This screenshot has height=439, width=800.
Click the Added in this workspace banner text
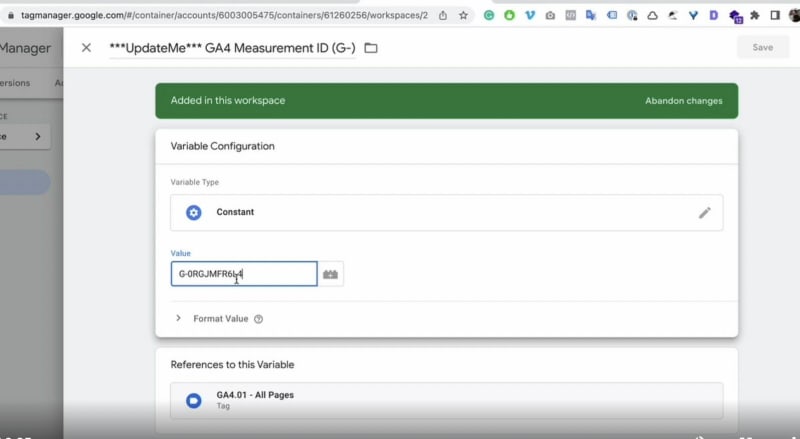coord(228,101)
